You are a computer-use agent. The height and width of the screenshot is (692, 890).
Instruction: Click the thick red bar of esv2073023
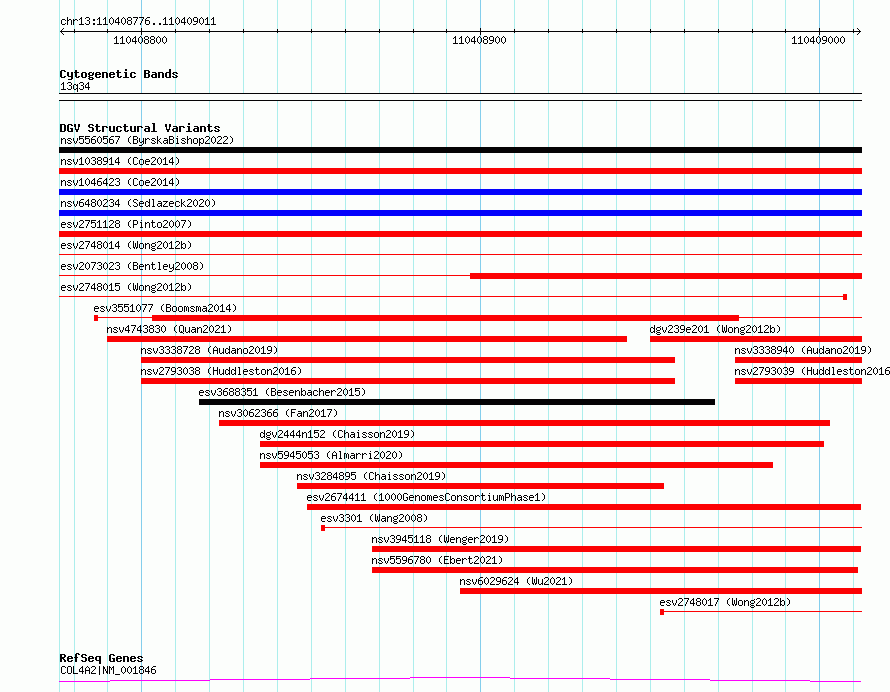[x=666, y=276]
